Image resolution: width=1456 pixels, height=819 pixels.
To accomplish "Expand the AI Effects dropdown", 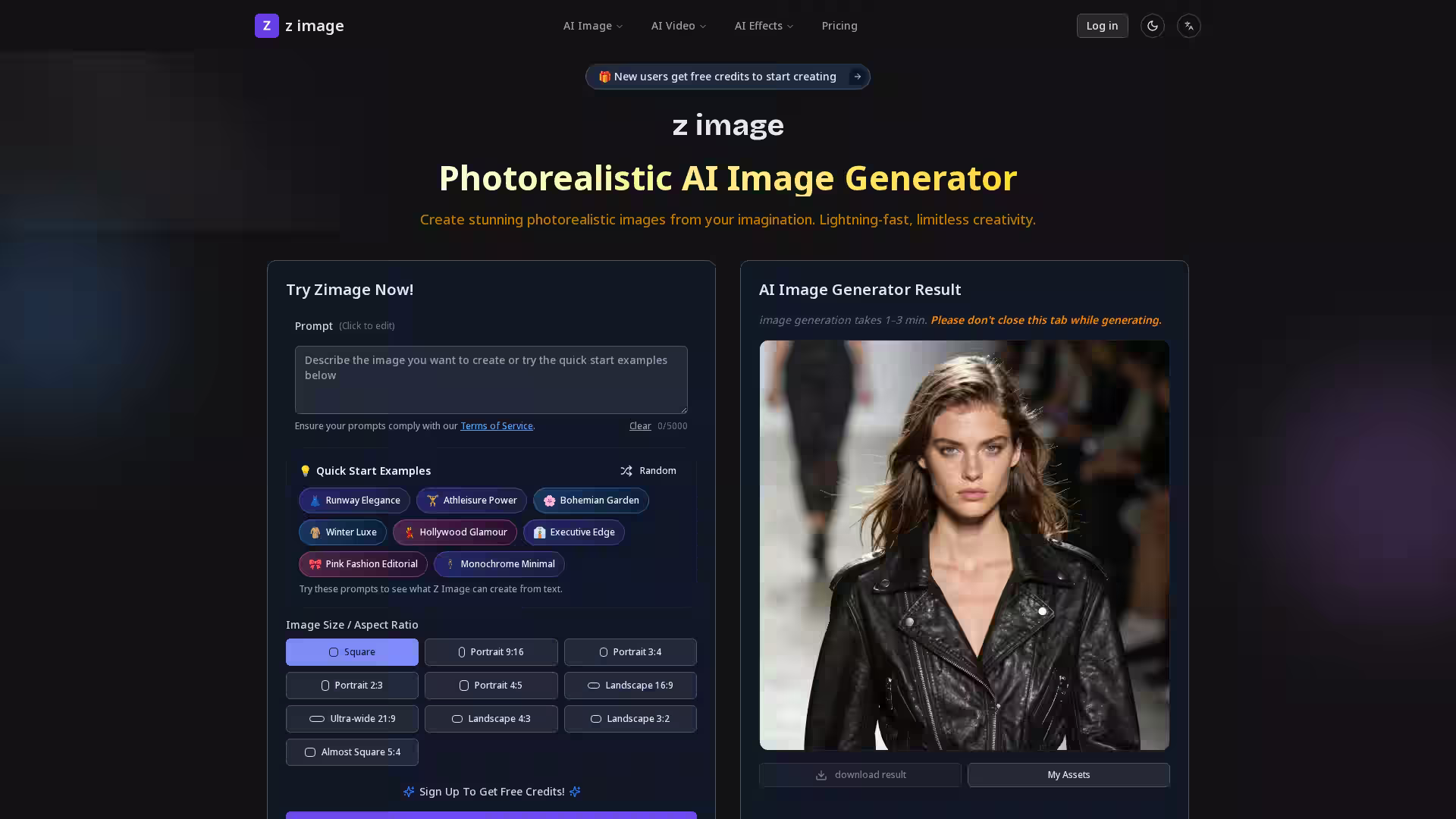I will [764, 26].
